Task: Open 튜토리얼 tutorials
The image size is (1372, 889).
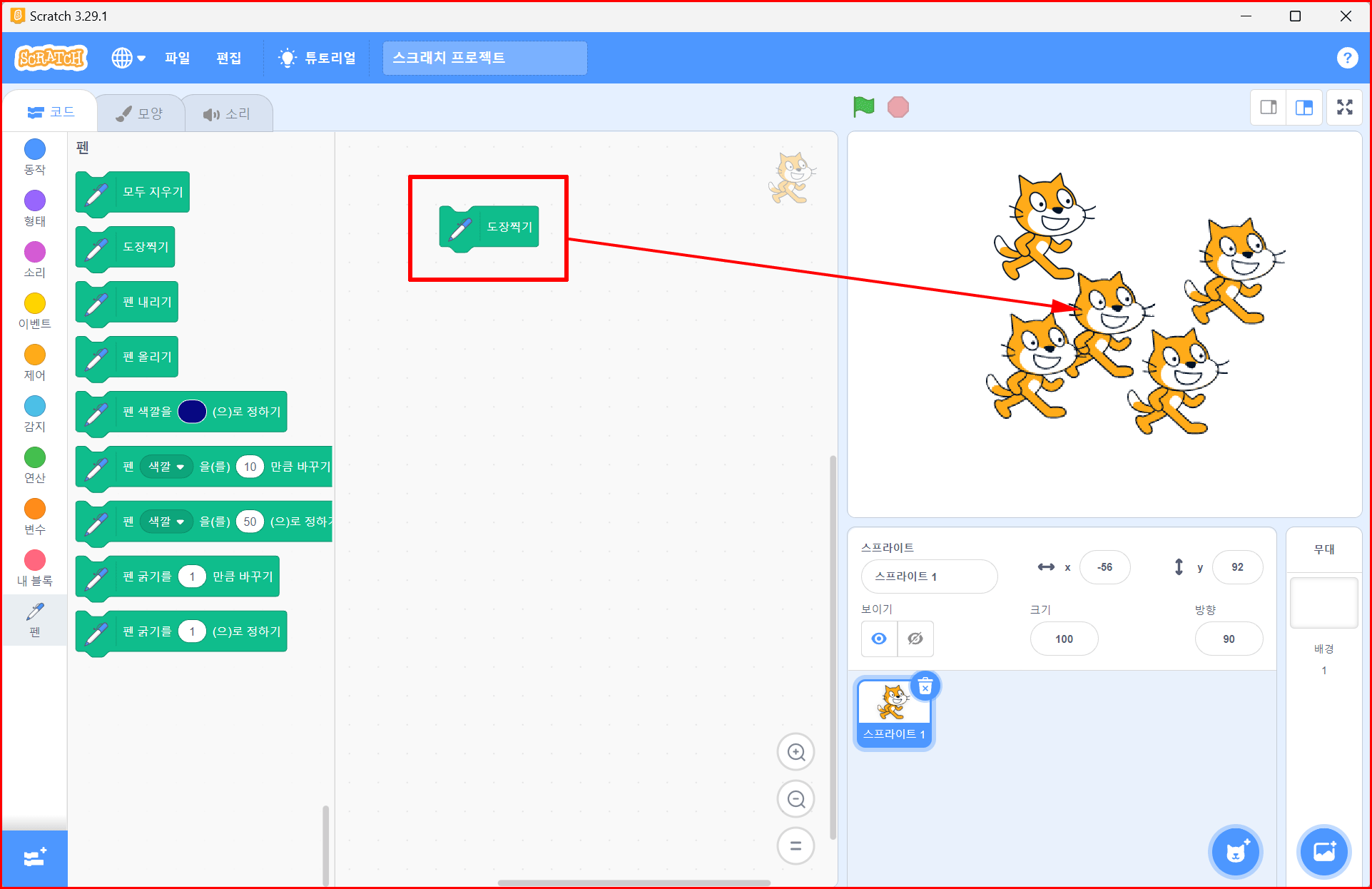Action: (317, 58)
